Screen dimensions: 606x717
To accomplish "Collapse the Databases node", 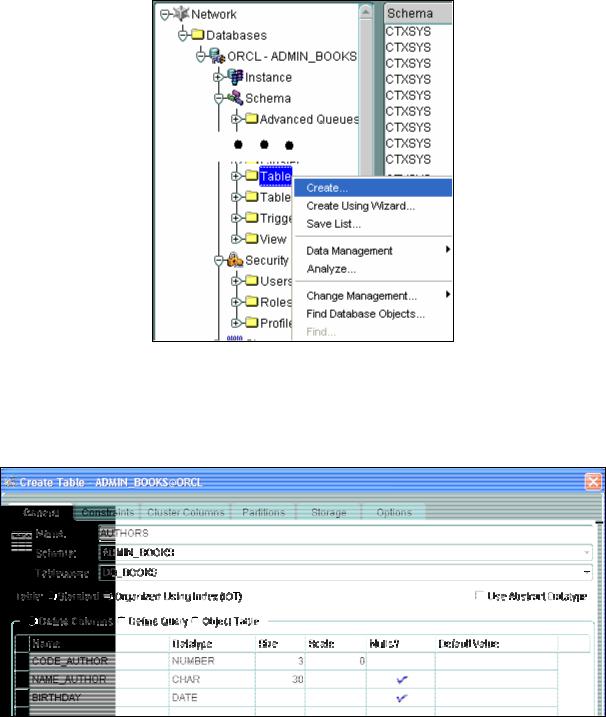I will pyautogui.click(x=182, y=35).
